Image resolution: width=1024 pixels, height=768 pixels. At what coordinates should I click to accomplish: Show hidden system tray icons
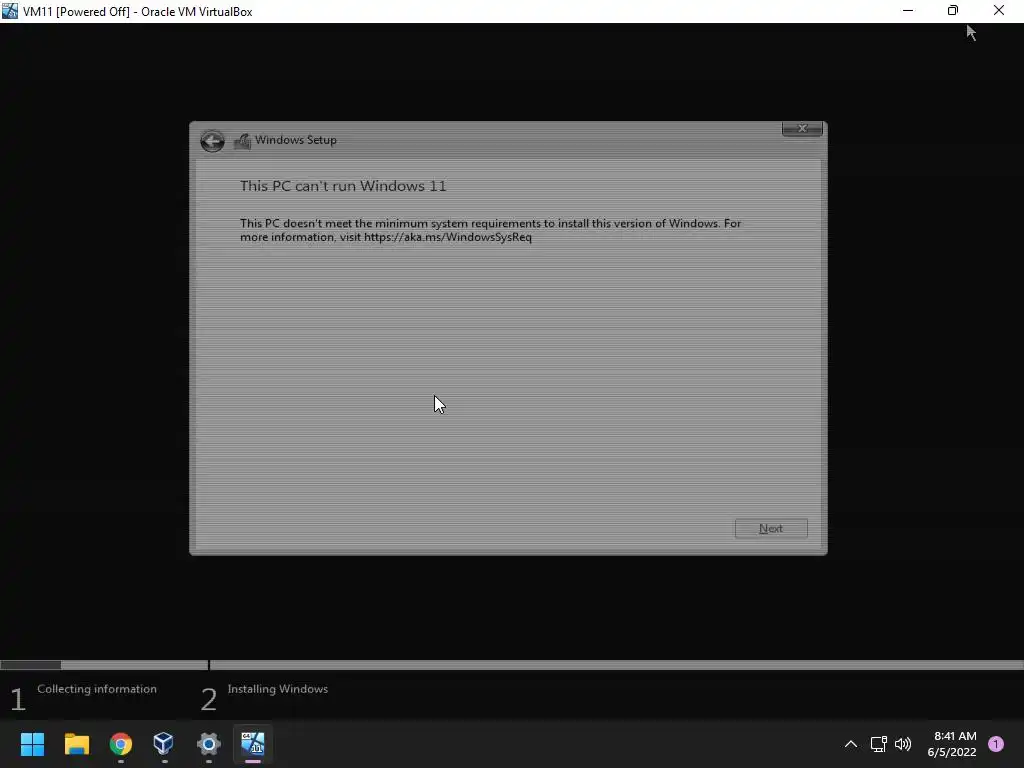850,744
